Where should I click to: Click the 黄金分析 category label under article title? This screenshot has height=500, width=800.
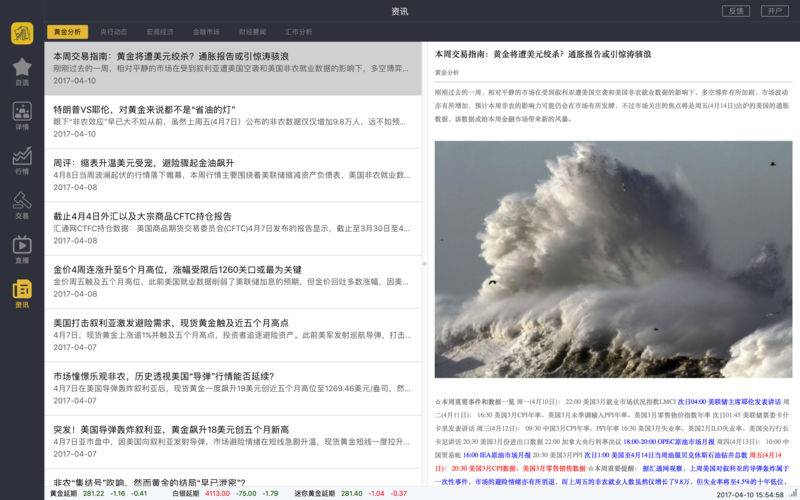pos(446,72)
